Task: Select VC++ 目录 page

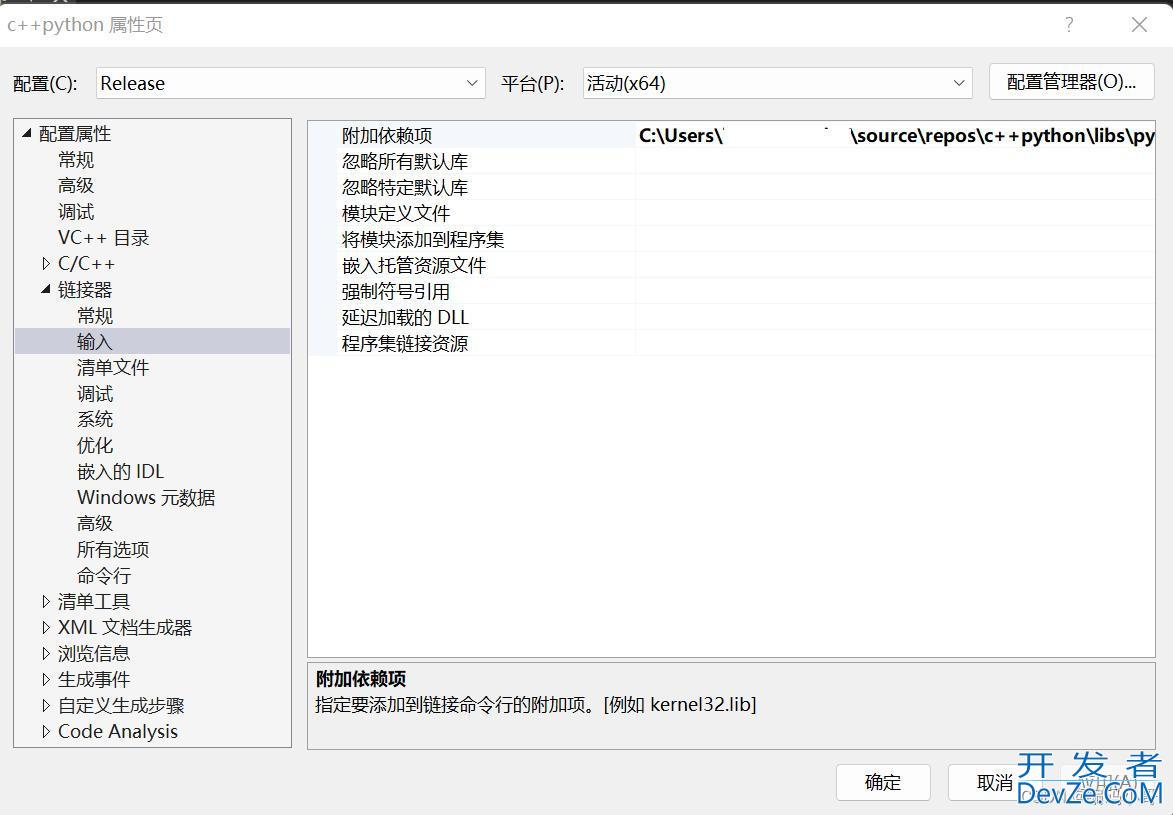Action: 104,238
